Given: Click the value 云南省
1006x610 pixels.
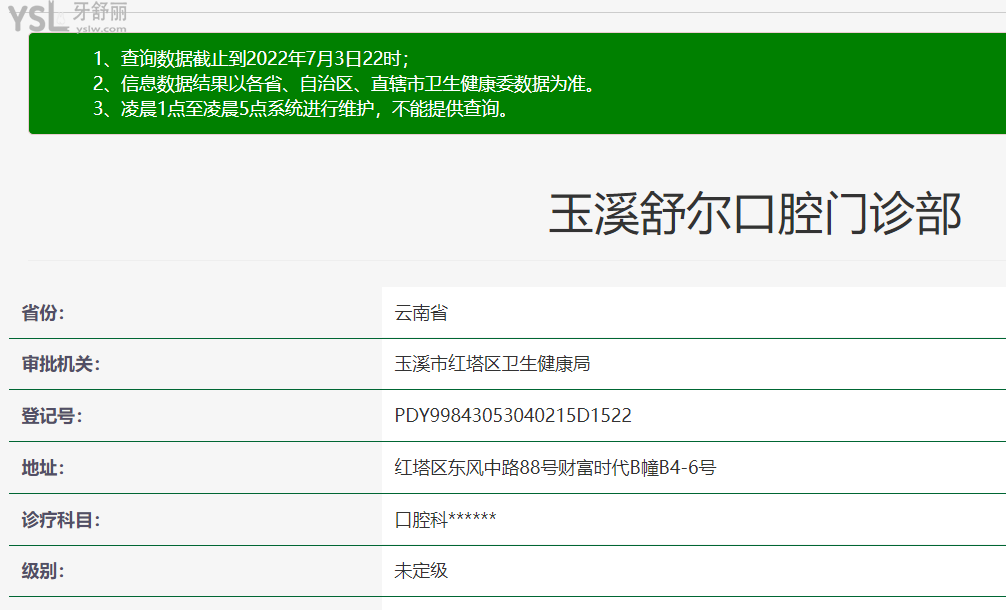Looking at the screenshot, I should tap(421, 313).
